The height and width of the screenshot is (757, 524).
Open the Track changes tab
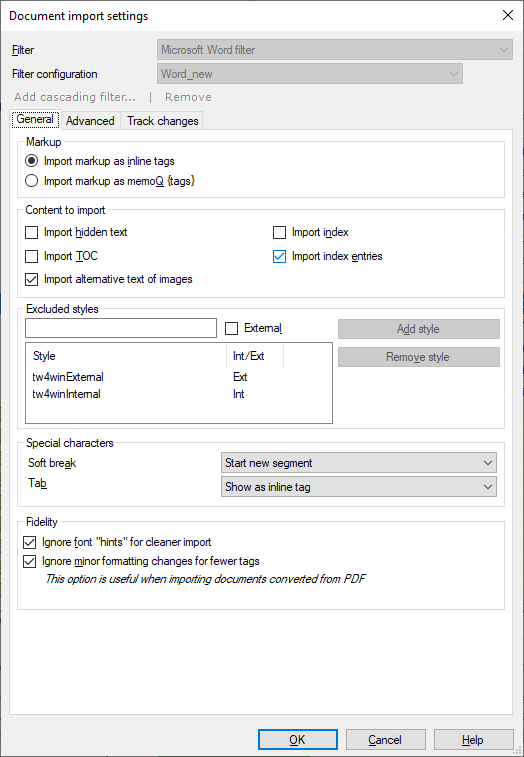pyautogui.click(x=163, y=121)
